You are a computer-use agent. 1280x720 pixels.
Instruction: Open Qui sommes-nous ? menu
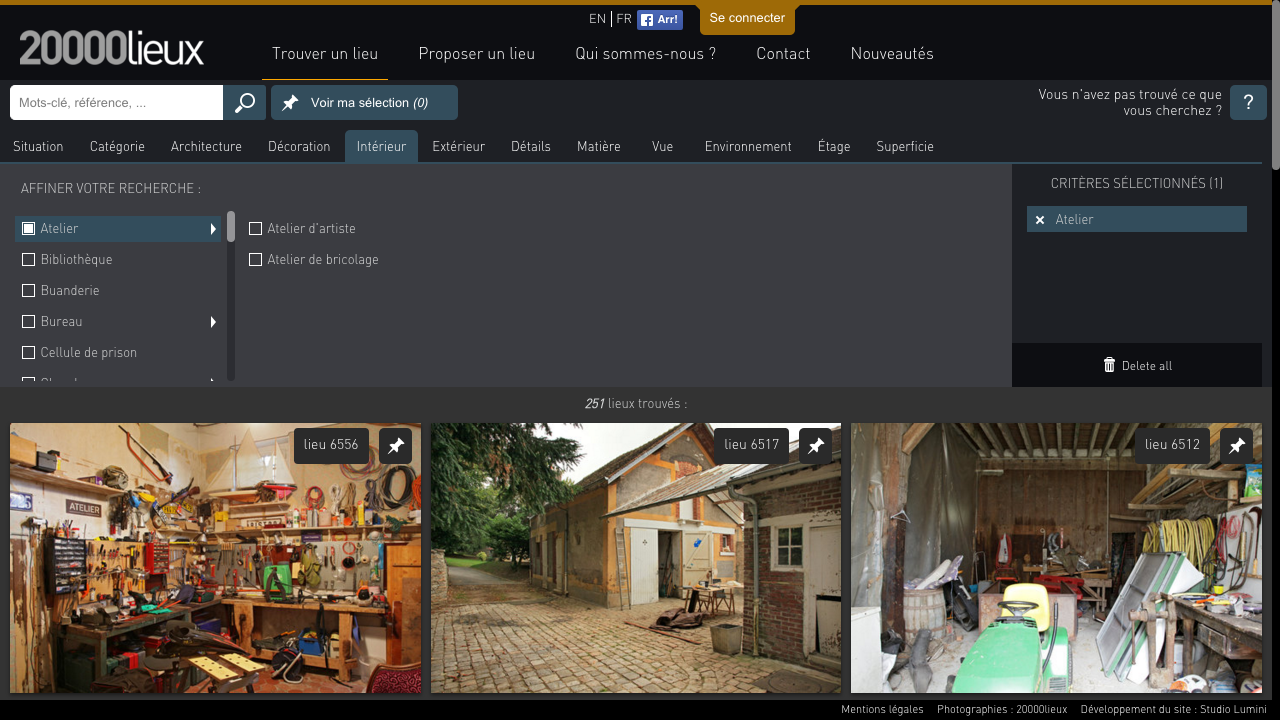tap(645, 54)
